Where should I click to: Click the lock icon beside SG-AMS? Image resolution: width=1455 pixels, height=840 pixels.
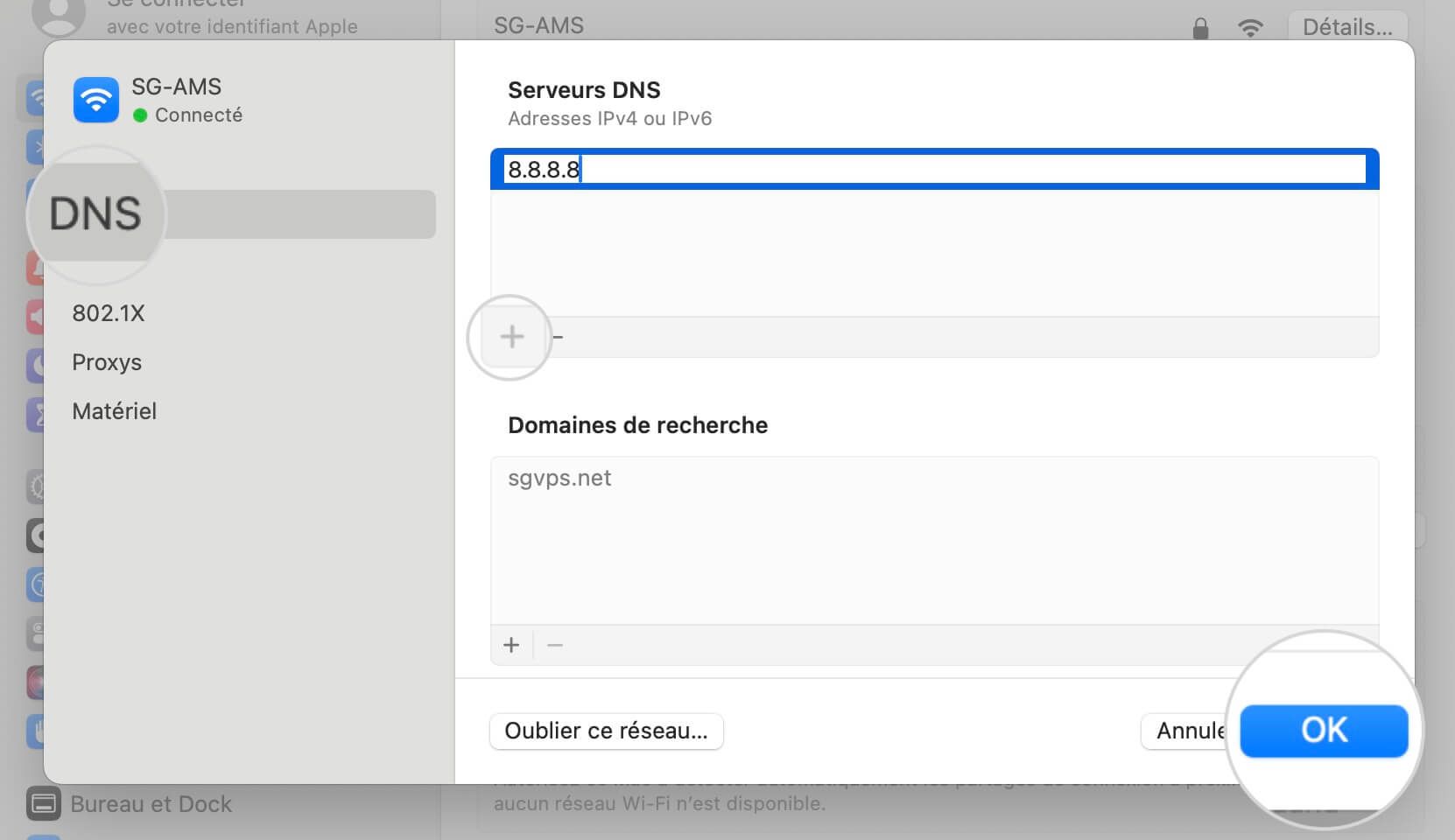(x=1200, y=29)
